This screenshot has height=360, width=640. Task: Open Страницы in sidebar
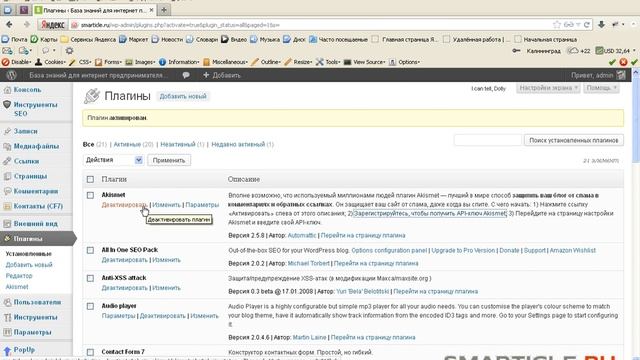pyautogui.click(x=30, y=176)
